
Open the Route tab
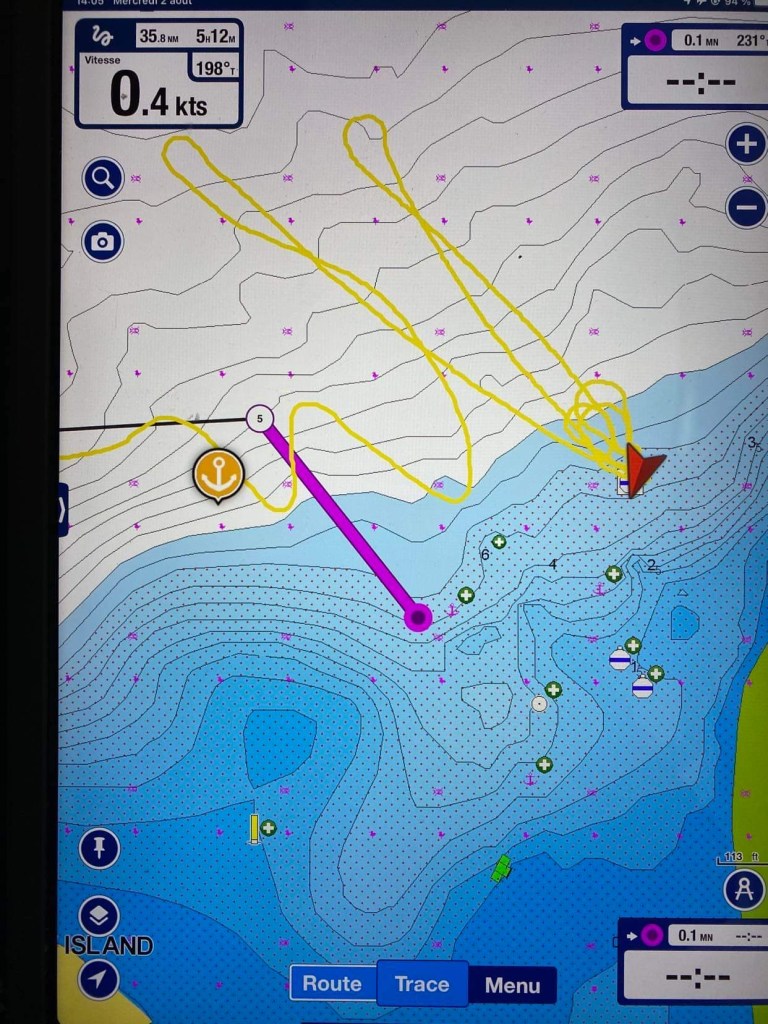pyautogui.click(x=332, y=983)
